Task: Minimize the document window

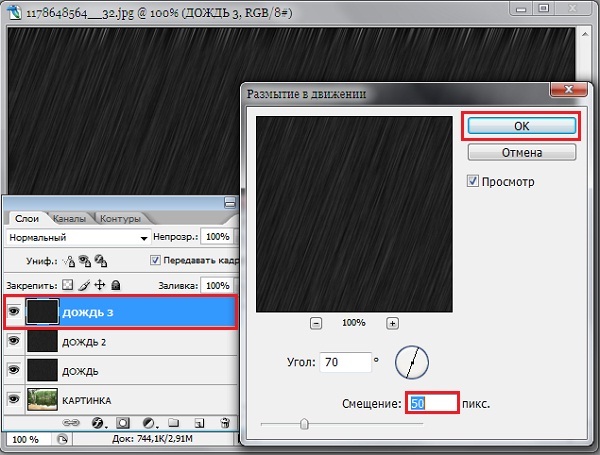Action: (521, 9)
